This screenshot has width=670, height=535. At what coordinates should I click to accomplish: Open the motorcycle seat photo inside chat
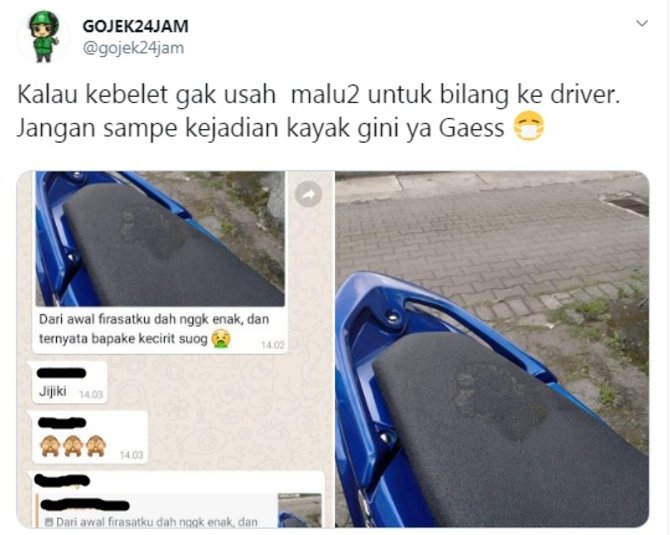160,238
